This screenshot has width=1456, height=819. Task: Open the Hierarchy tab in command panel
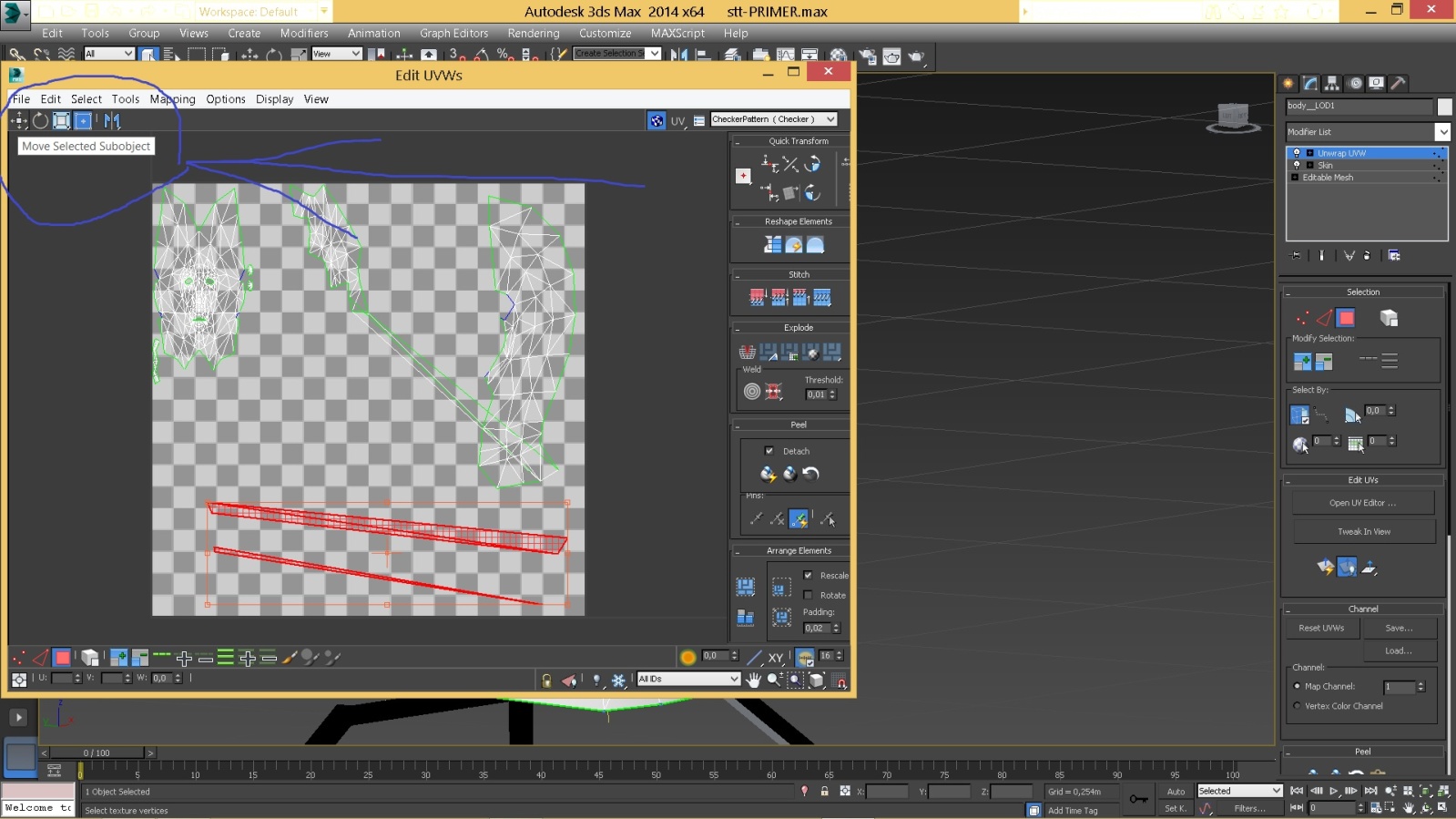(1332, 83)
